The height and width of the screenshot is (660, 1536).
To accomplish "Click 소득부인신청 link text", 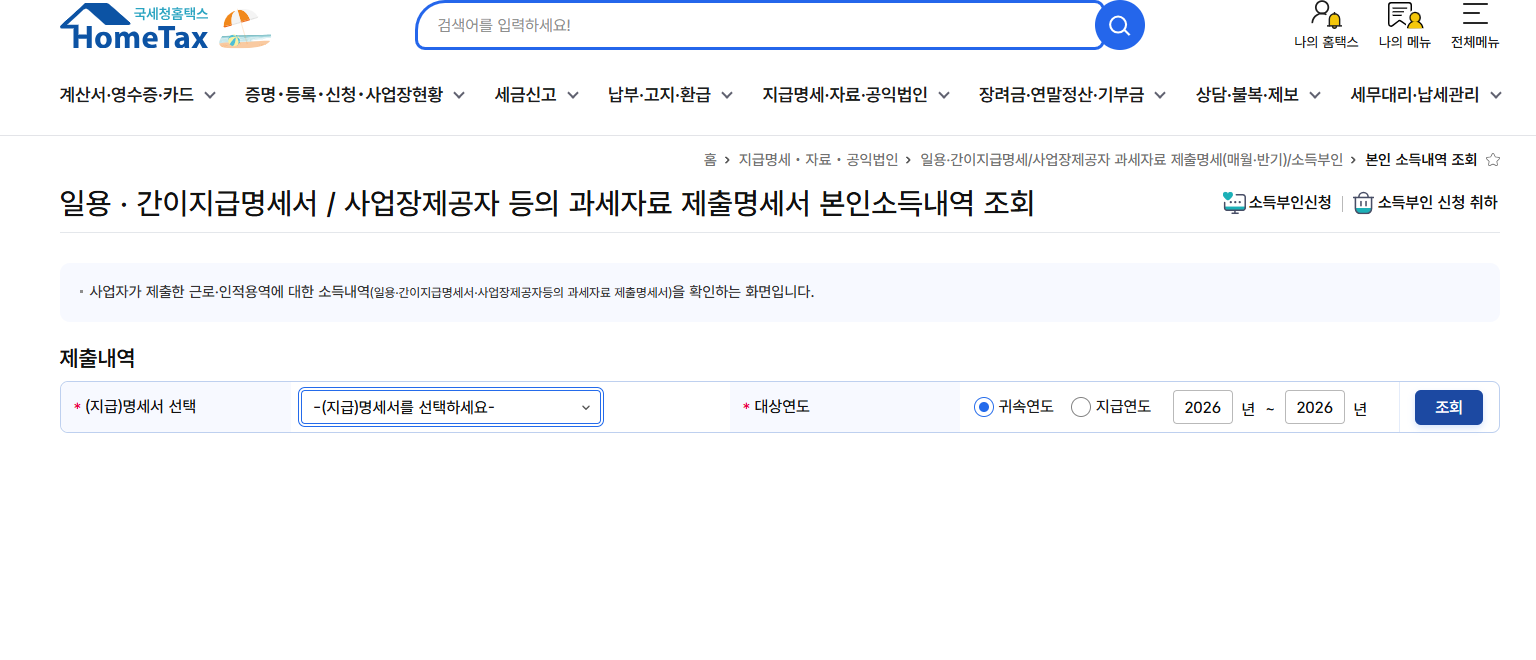I will [x=1290, y=203].
